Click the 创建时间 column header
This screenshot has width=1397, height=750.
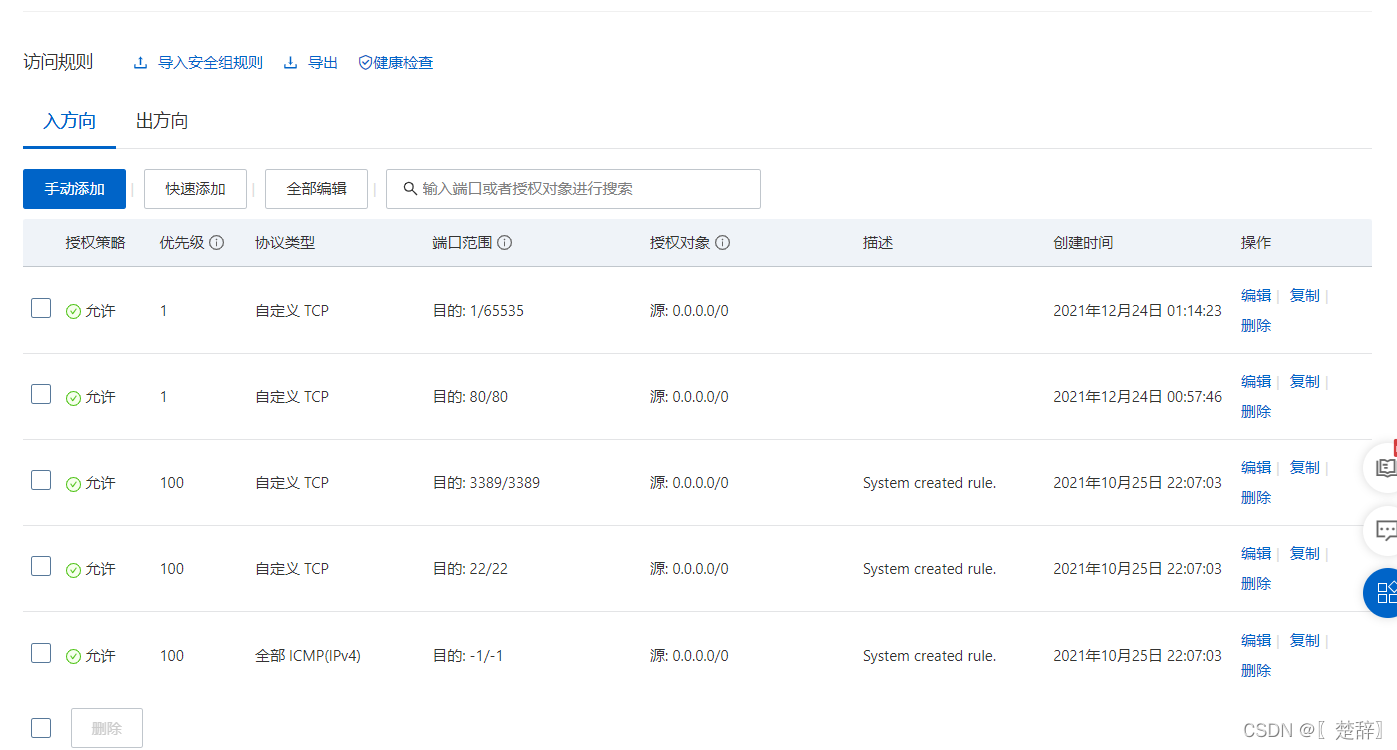(x=1083, y=243)
